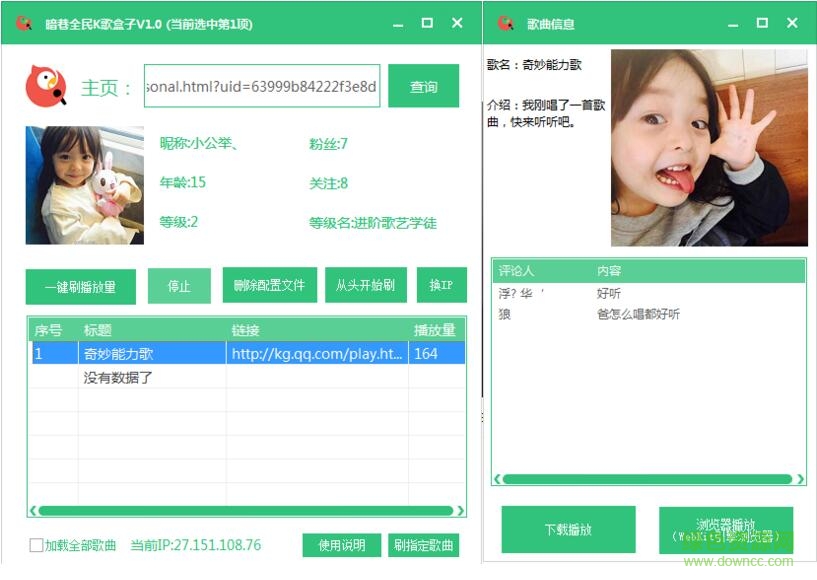
Task: Click main window title bar app icon
Action: tap(24, 23)
